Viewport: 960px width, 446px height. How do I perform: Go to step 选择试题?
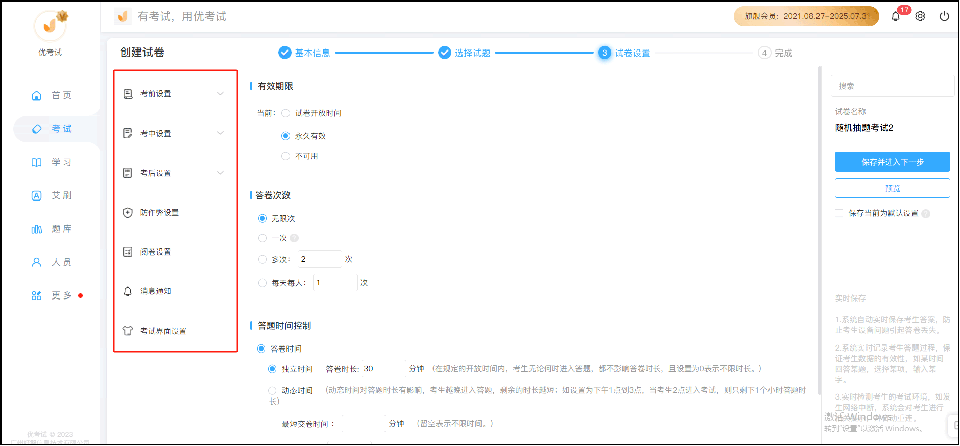tap(464, 53)
